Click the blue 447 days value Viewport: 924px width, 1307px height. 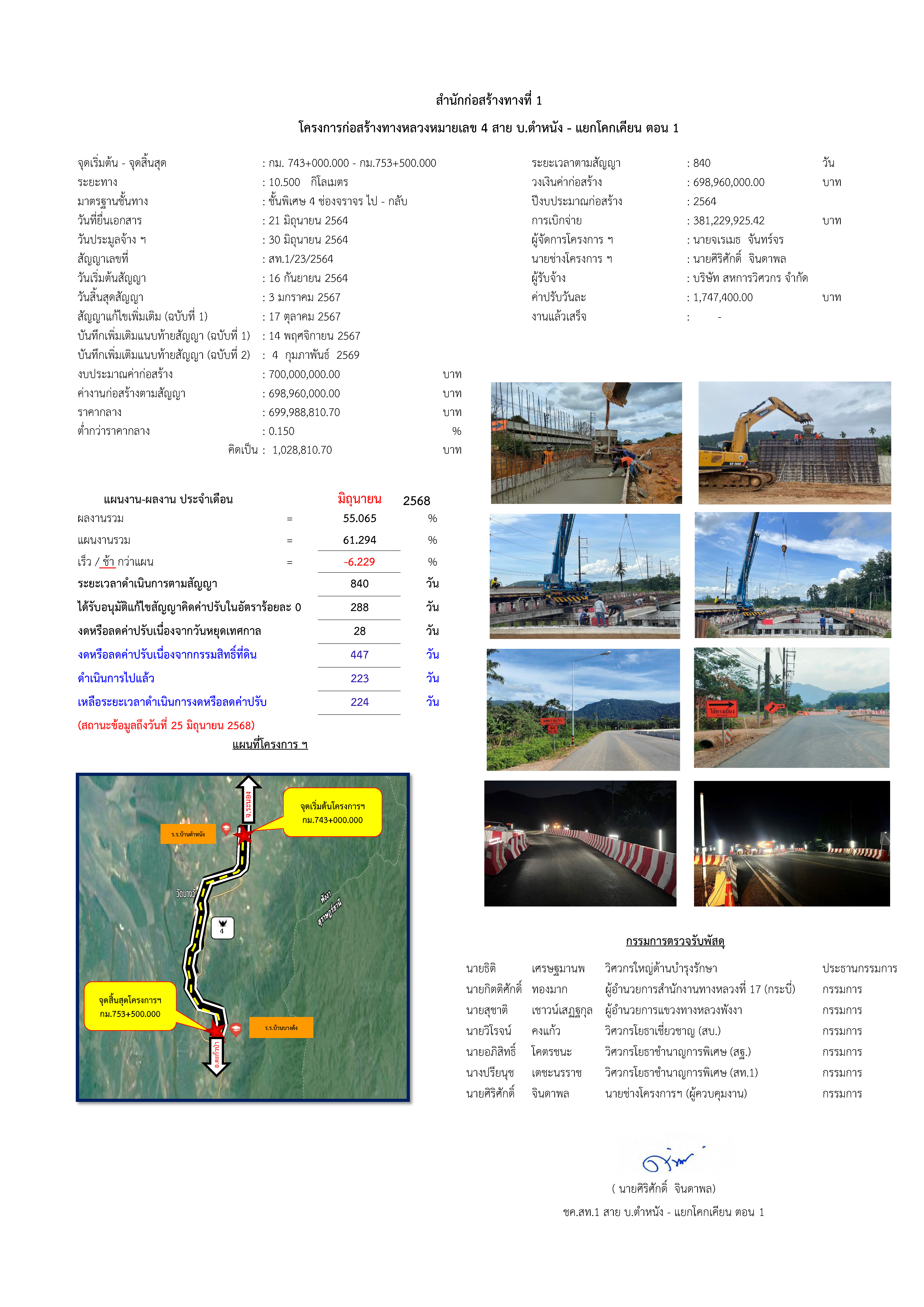click(360, 655)
